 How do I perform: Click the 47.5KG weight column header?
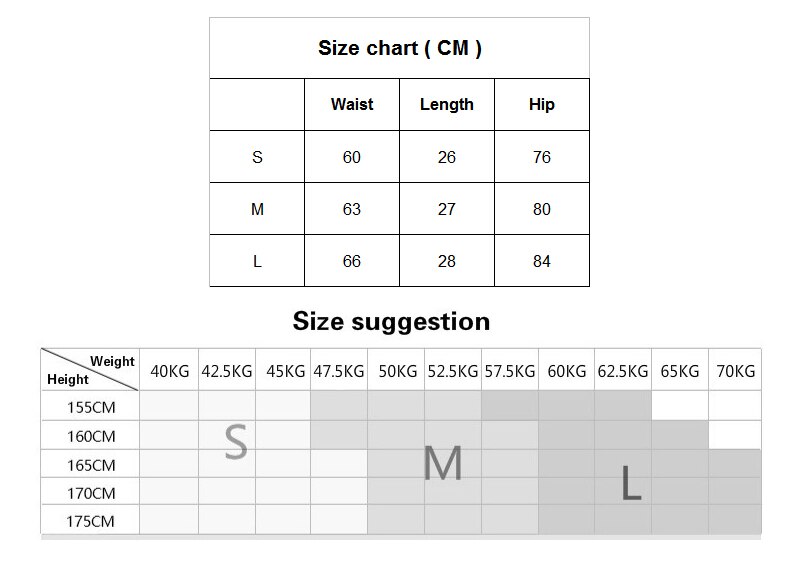coord(339,371)
